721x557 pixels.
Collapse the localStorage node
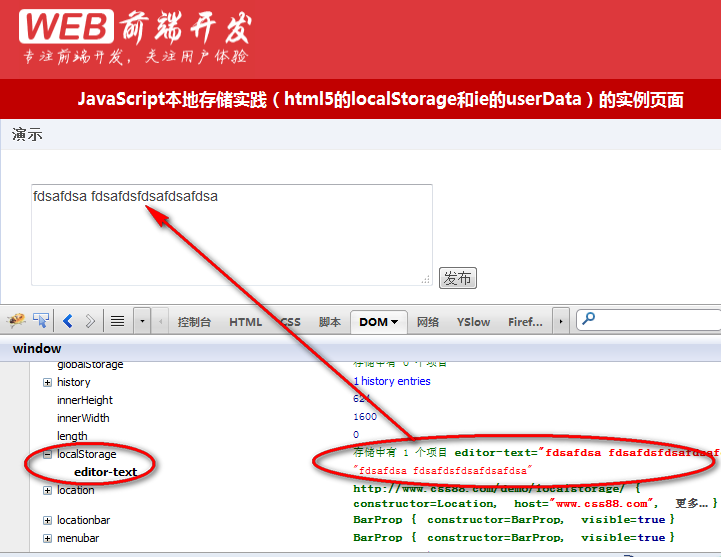tap(47, 454)
